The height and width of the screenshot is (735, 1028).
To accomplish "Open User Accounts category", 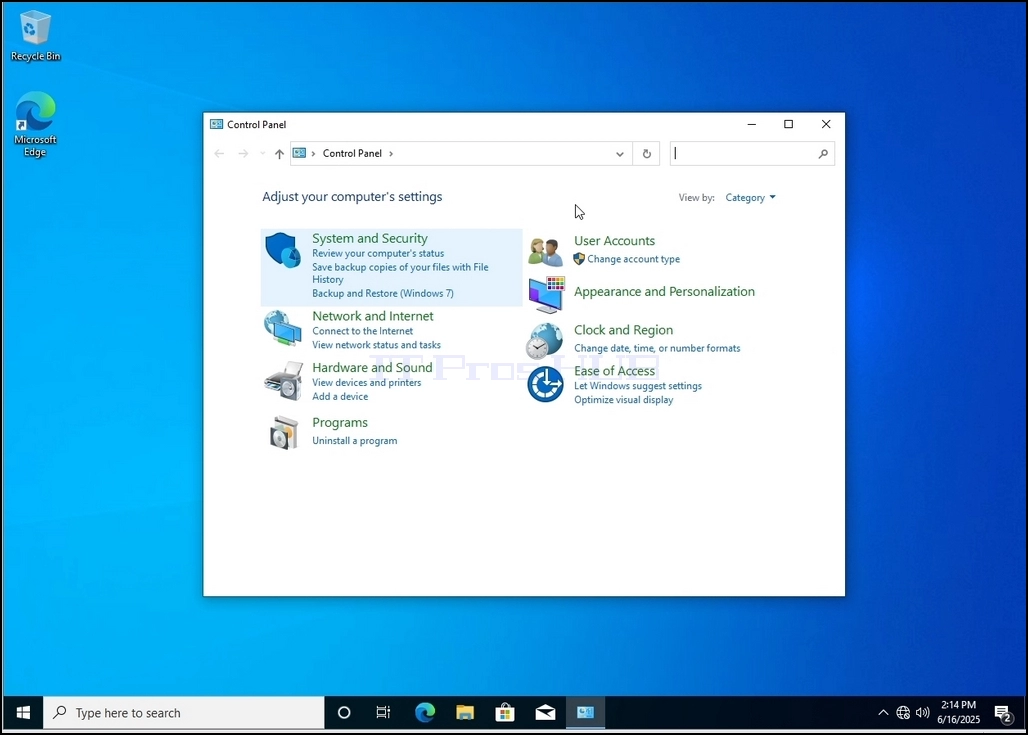I will [x=614, y=241].
